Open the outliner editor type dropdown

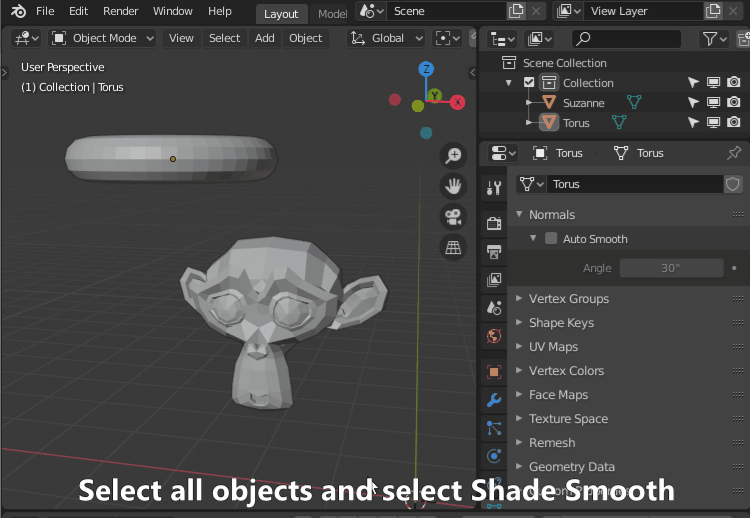tap(502, 39)
